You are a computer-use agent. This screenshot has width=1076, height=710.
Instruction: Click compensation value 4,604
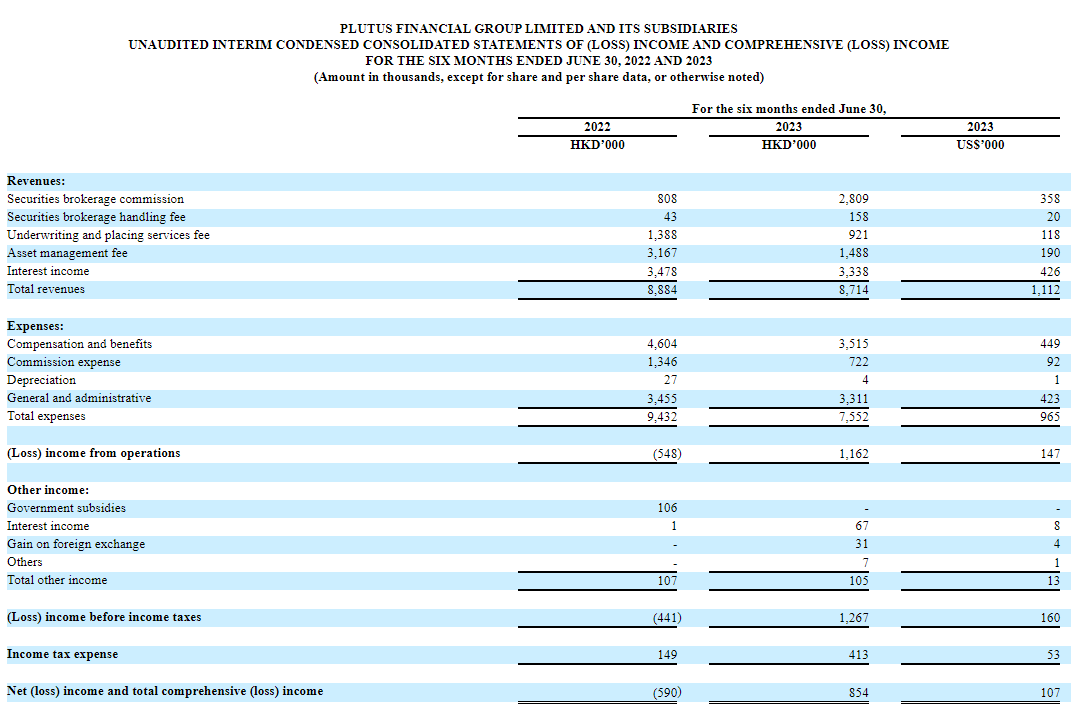click(662, 344)
